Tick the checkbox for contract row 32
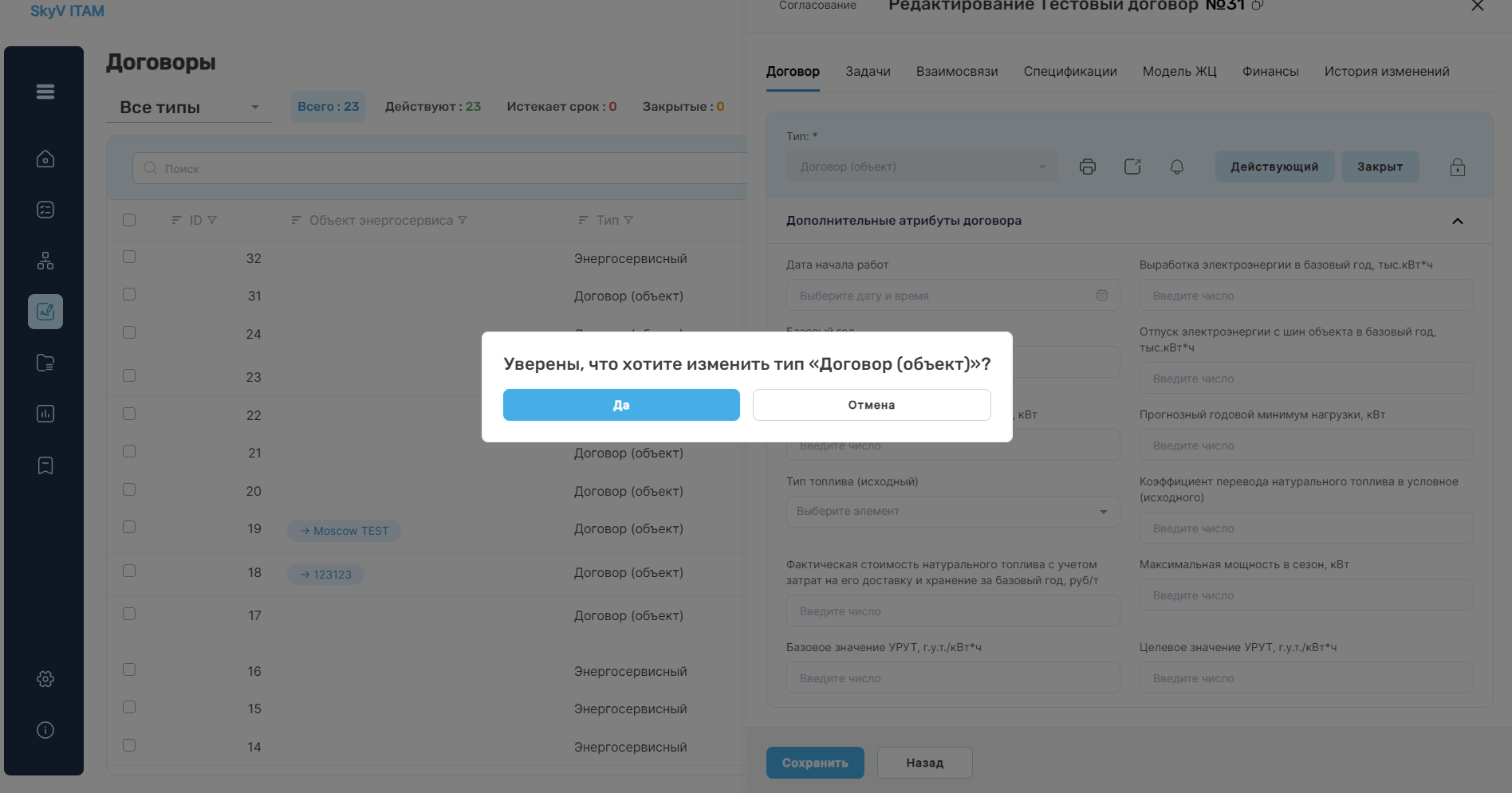This screenshot has width=1512, height=793. click(x=129, y=257)
